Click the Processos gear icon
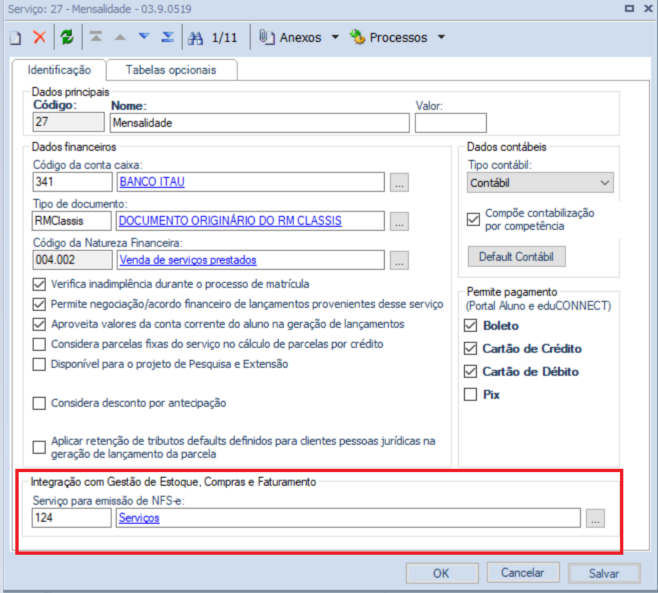 click(x=357, y=37)
